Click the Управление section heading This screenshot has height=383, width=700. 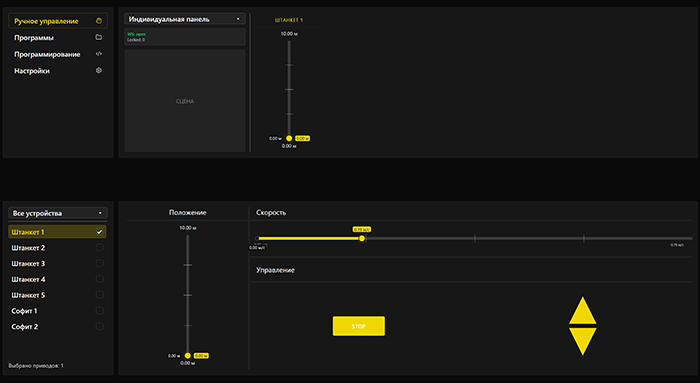pos(275,270)
